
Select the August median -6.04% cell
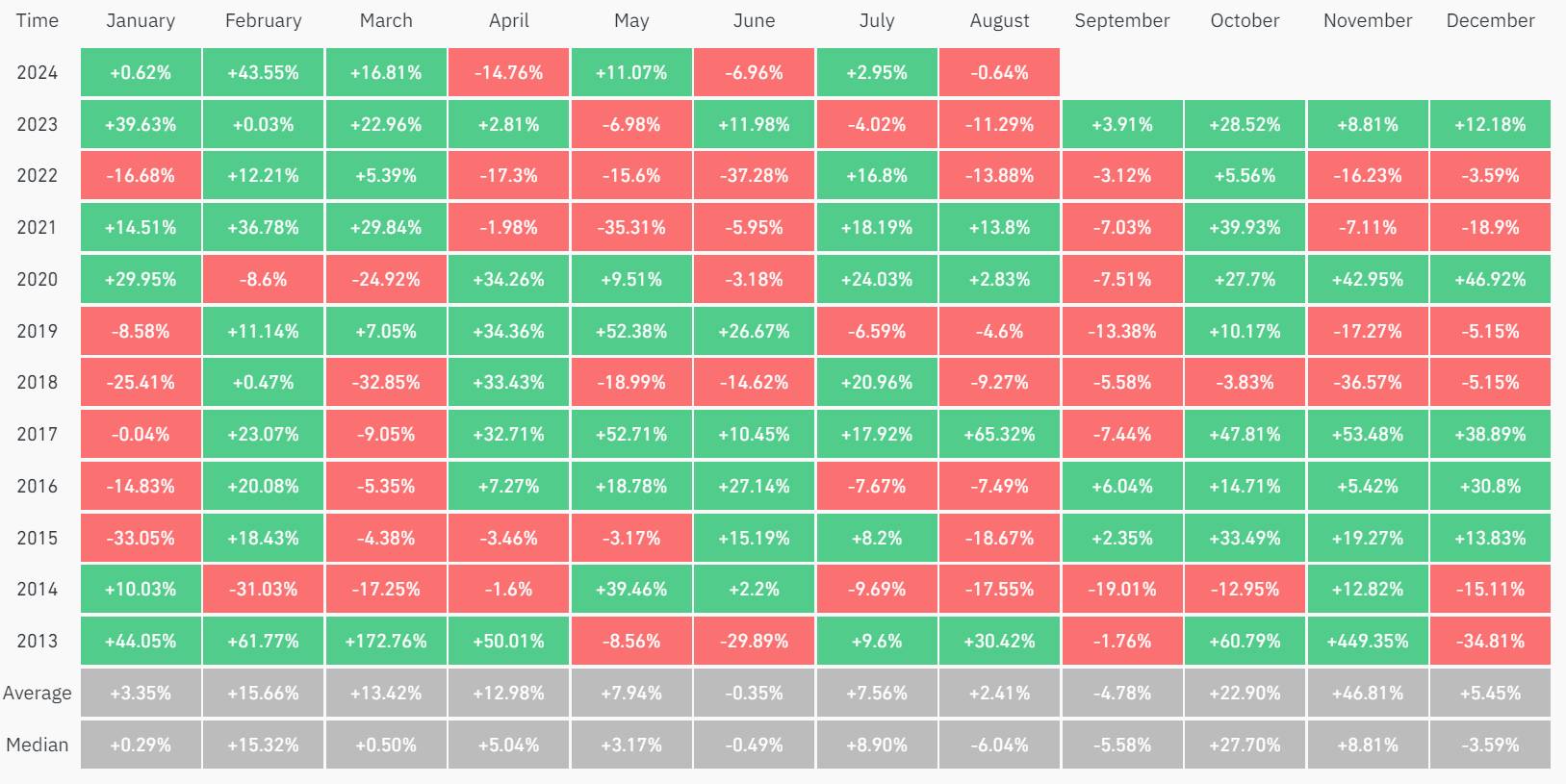tap(999, 745)
